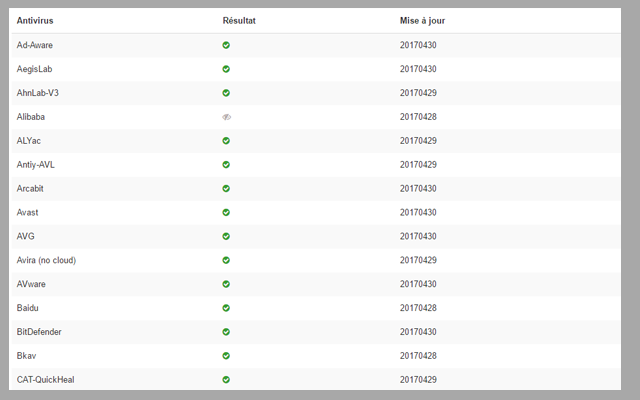640x400 pixels.
Task: Click the green check icon for AegisLab
Action: [226, 69]
